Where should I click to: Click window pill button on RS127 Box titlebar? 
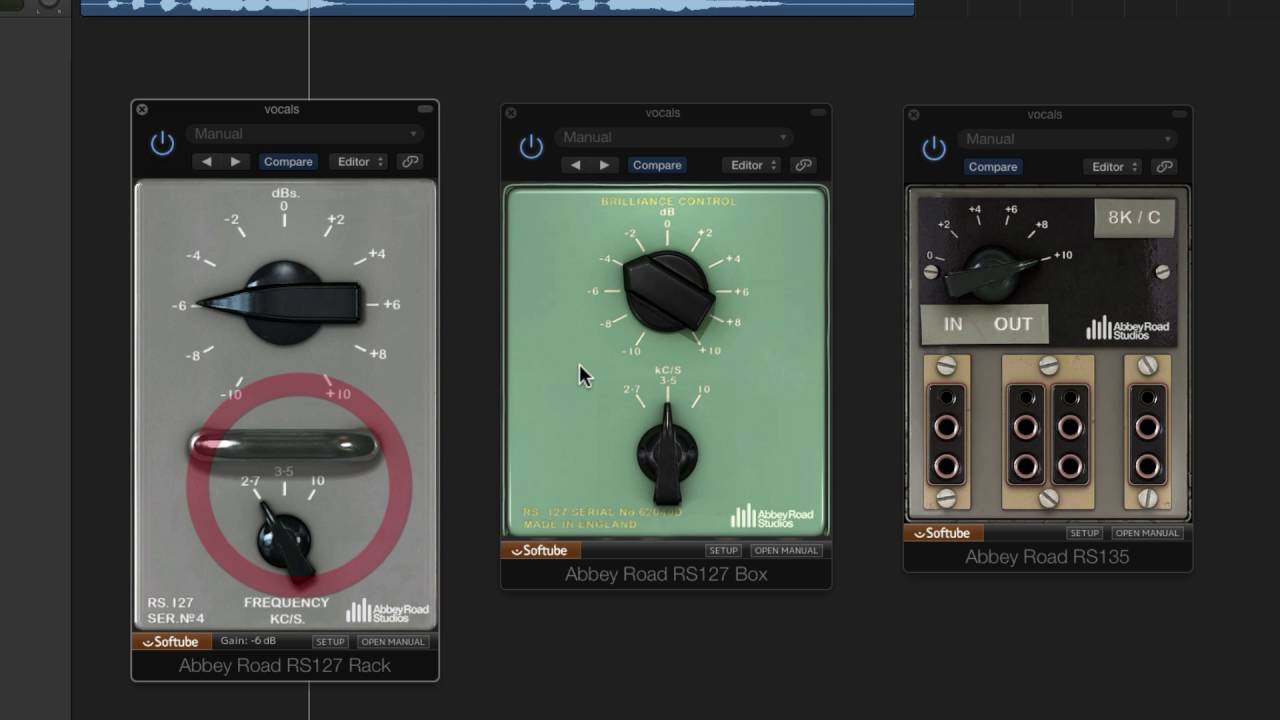coord(818,113)
